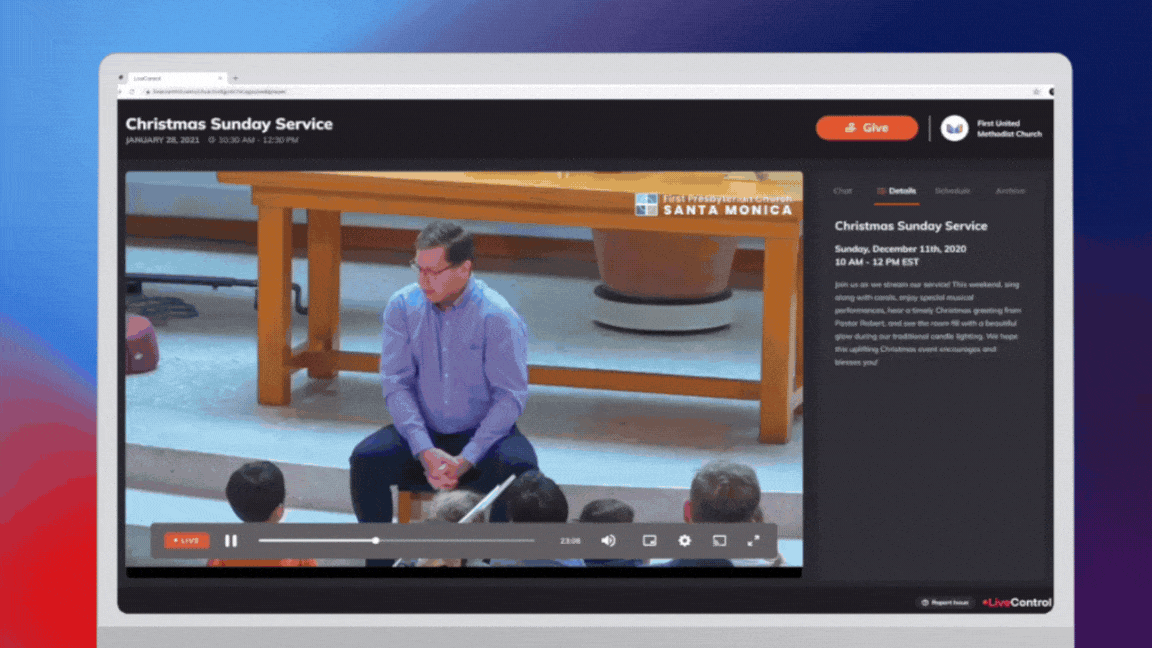Cast the stream to another screen
This screenshot has width=1152, height=648.
[718, 540]
